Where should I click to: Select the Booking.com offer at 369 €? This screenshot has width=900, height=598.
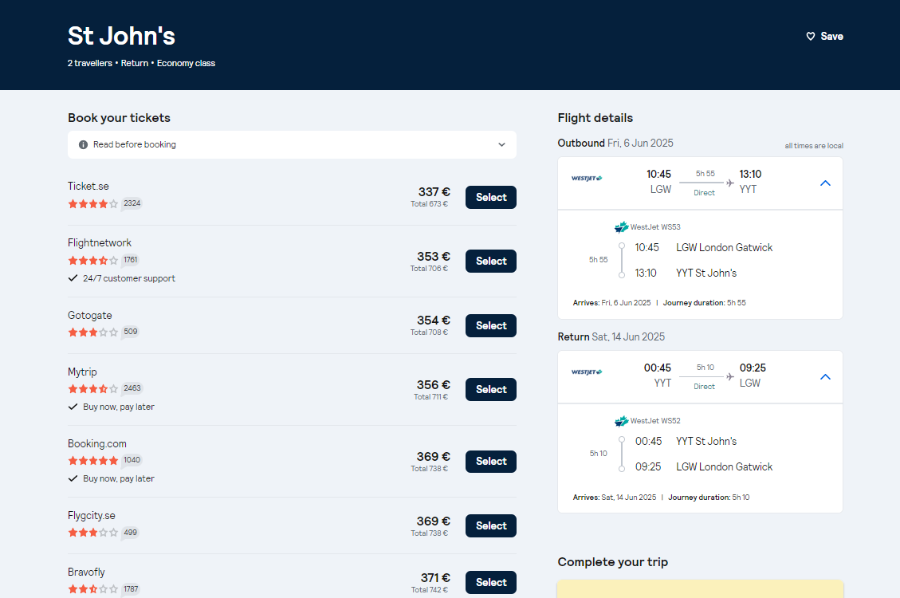coord(491,461)
